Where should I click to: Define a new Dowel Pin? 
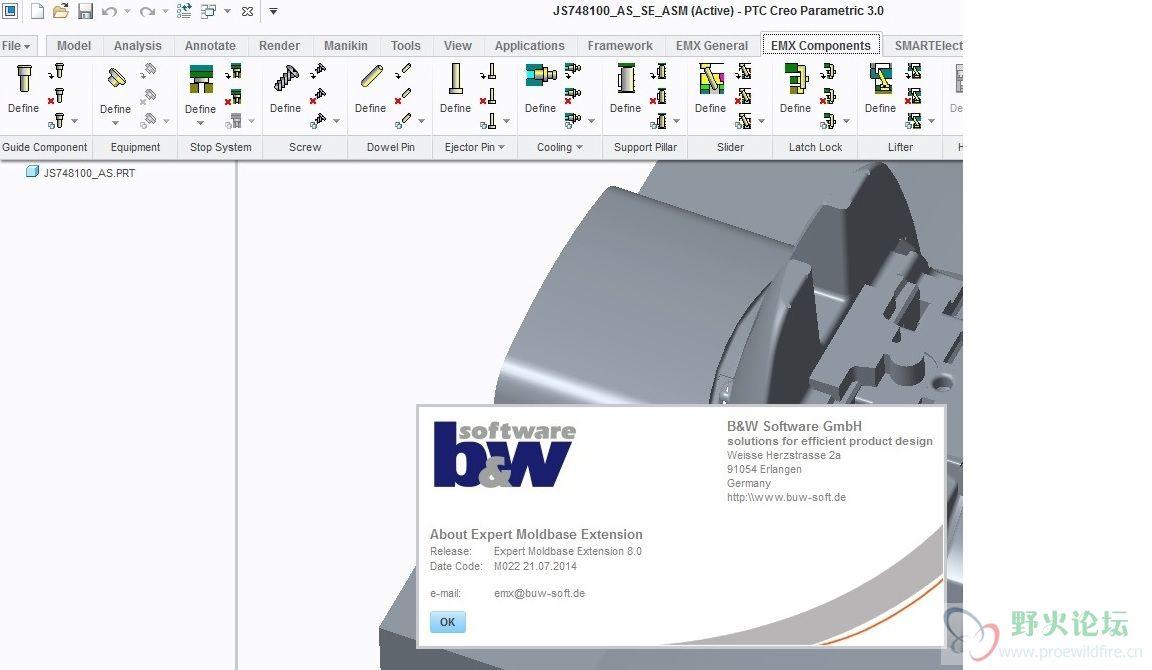[370, 88]
